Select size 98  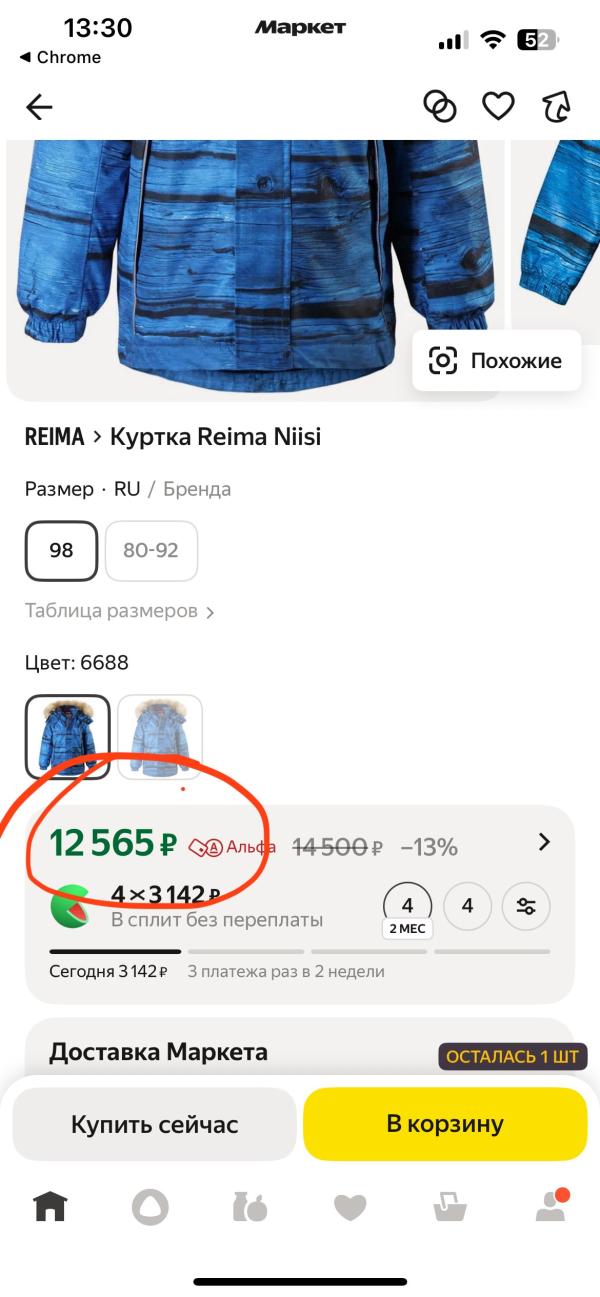61,551
